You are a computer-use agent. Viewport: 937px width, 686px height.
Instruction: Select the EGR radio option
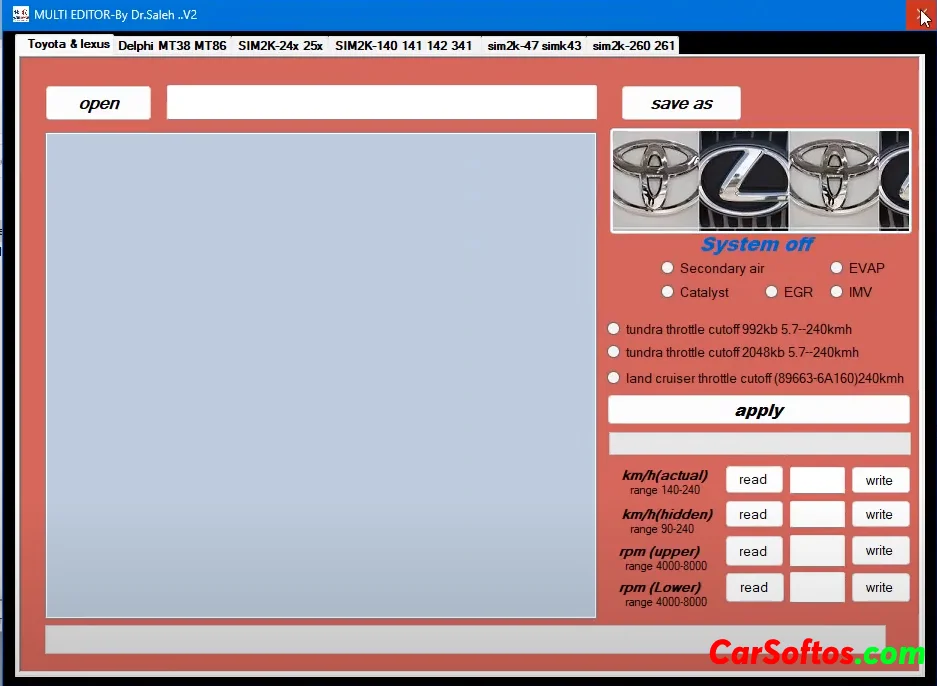click(x=772, y=292)
